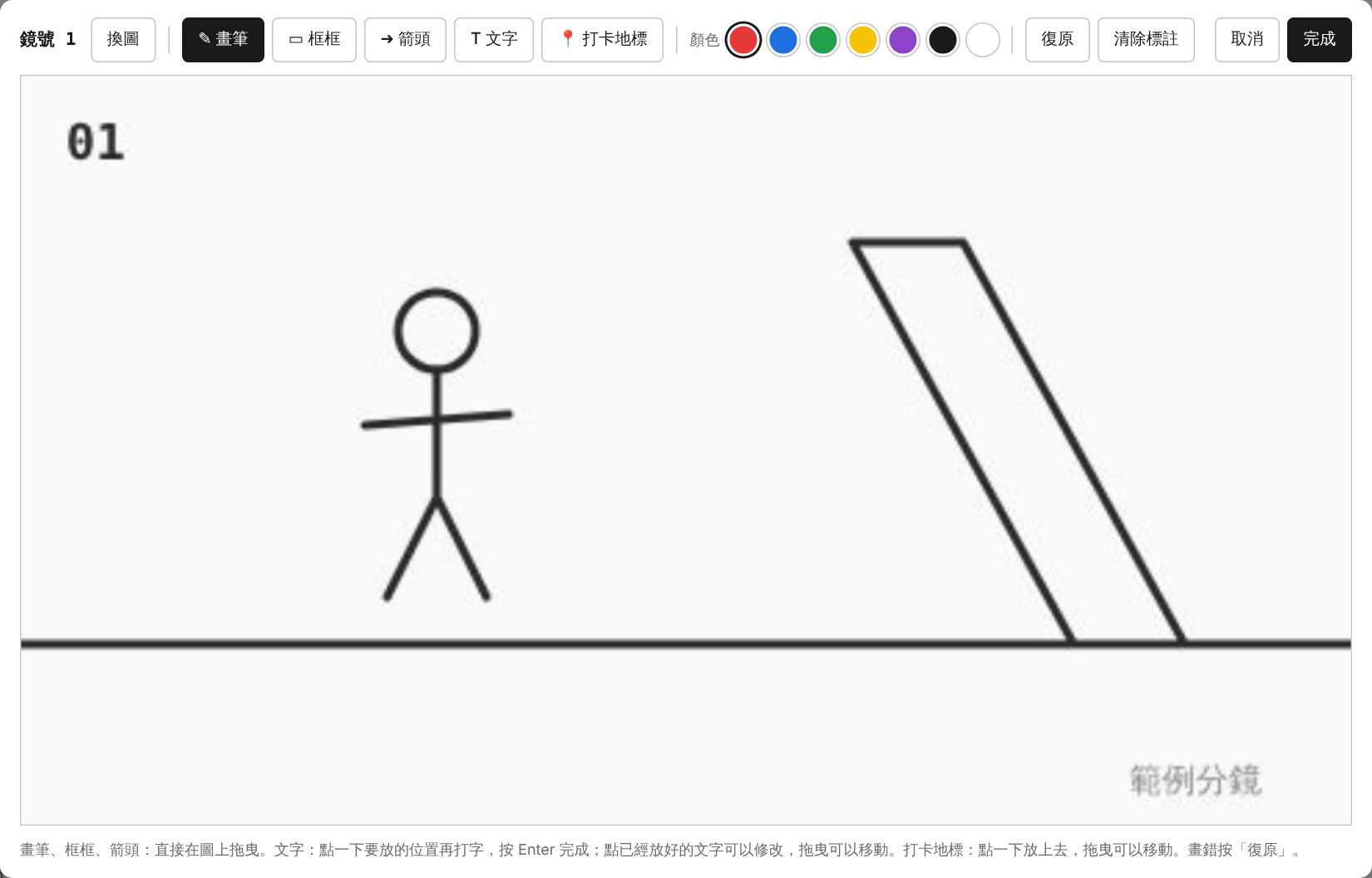Pick the green color swatch
1372x878 pixels.
pyautogui.click(x=823, y=40)
